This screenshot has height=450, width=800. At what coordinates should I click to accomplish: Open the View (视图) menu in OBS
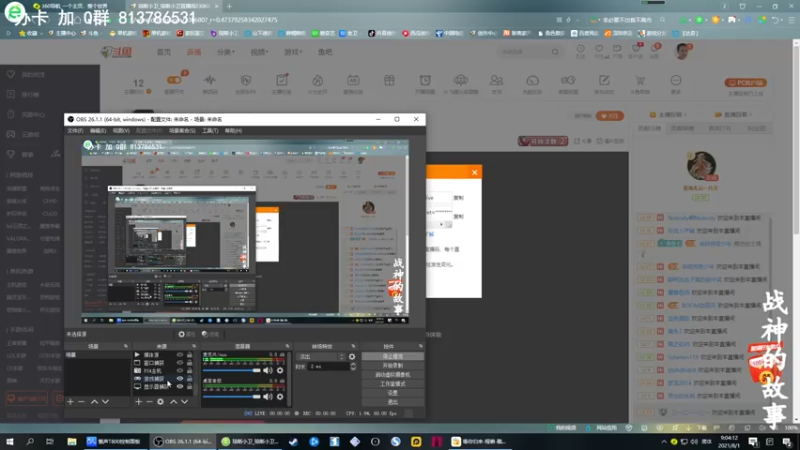pyautogui.click(x=121, y=131)
